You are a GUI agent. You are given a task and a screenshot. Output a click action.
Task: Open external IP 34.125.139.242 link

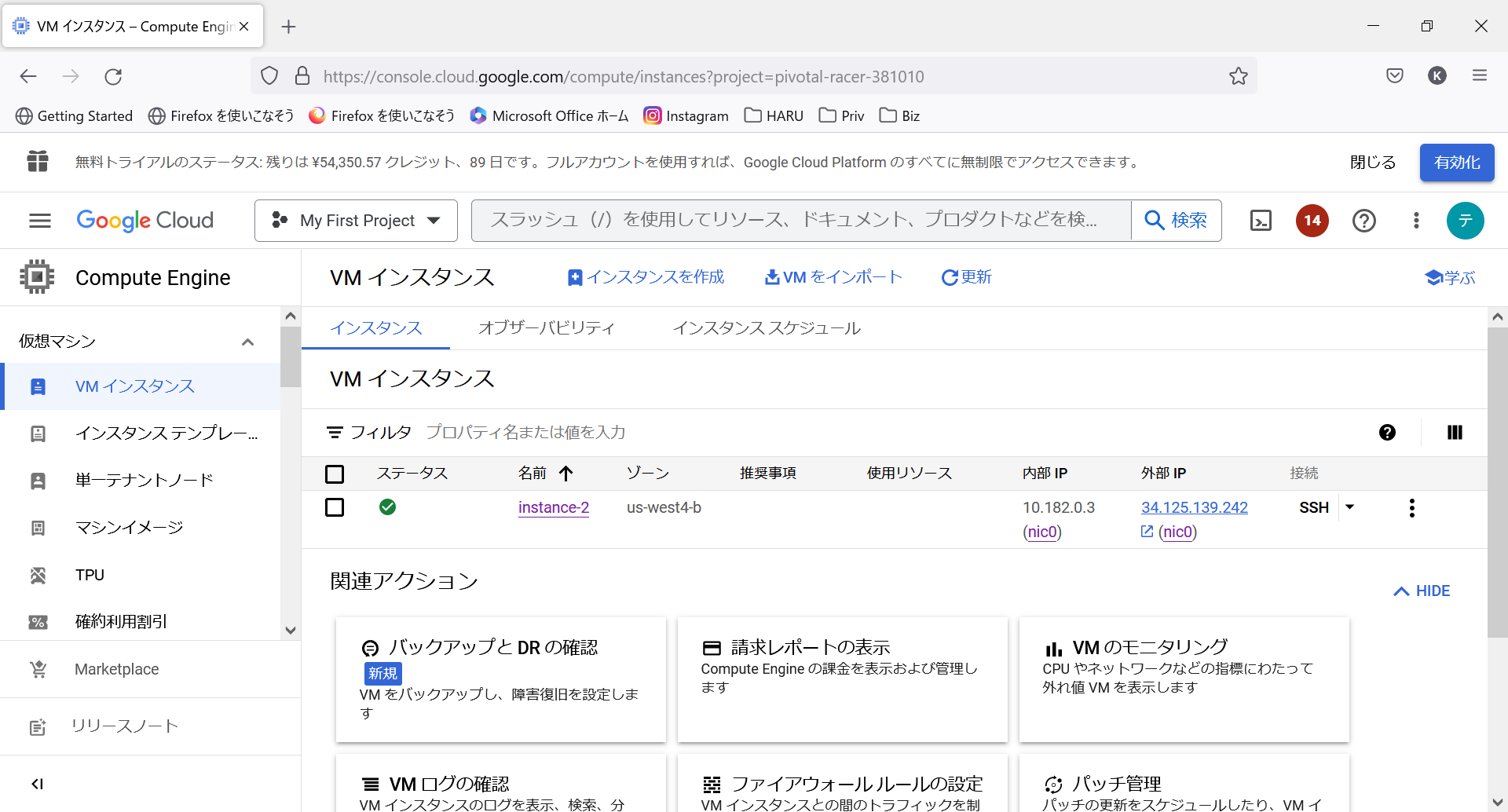[1194, 507]
